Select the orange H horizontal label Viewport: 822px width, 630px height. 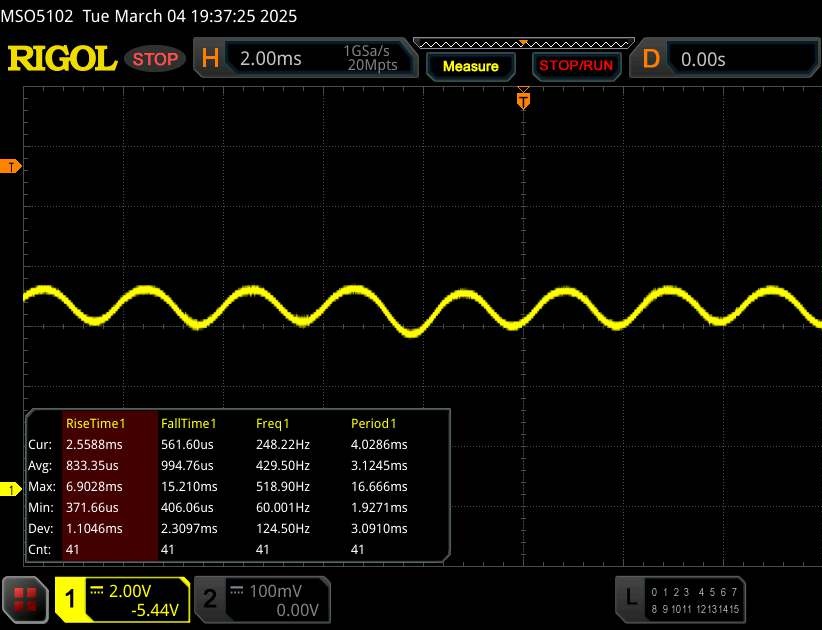click(210, 58)
